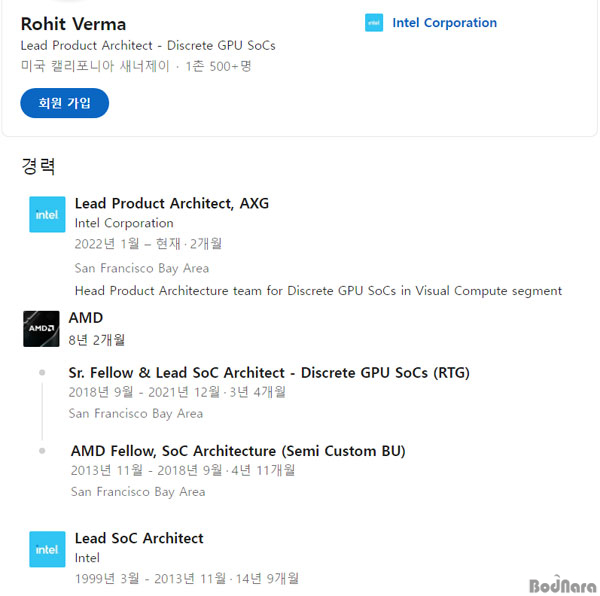Click the 경력 section heading

click(38, 166)
